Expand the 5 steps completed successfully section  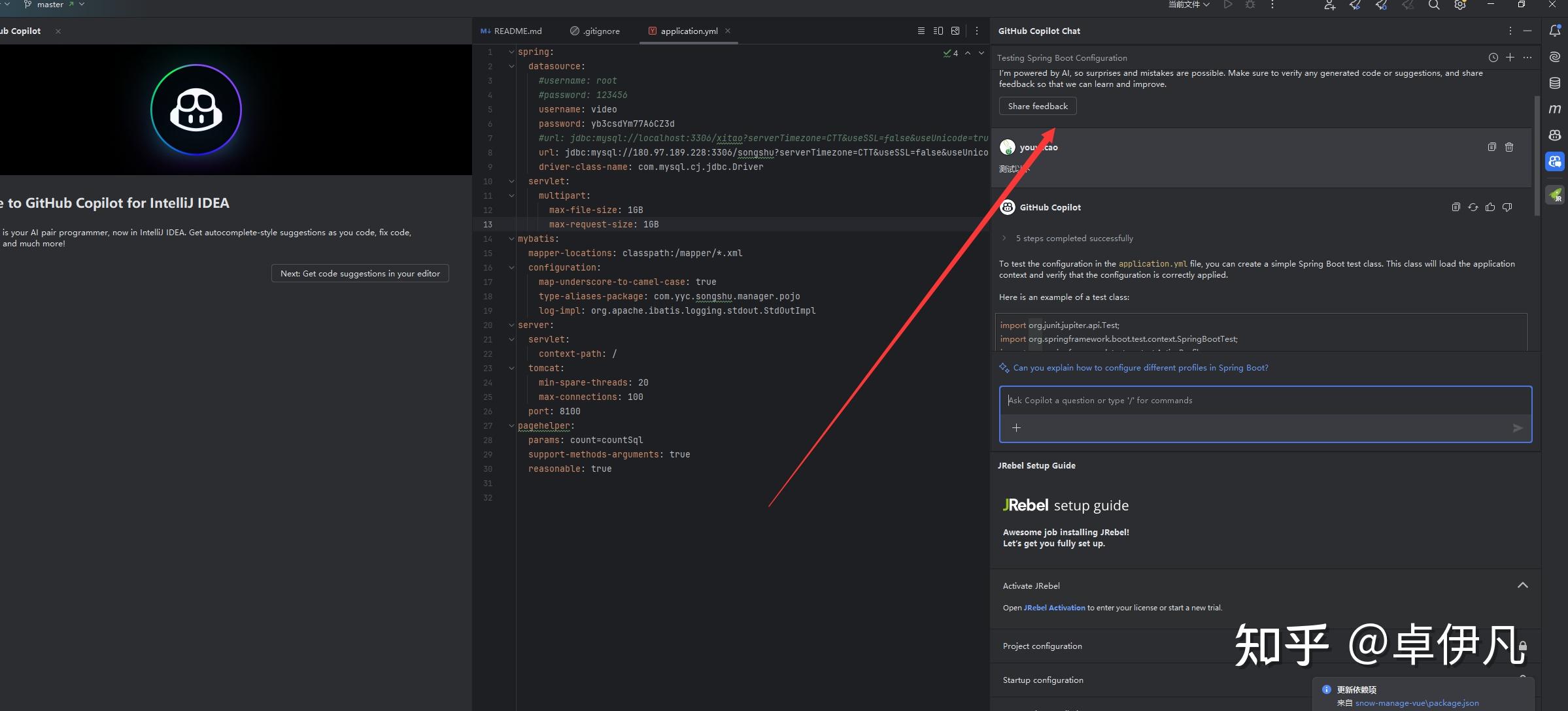tap(1004, 238)
